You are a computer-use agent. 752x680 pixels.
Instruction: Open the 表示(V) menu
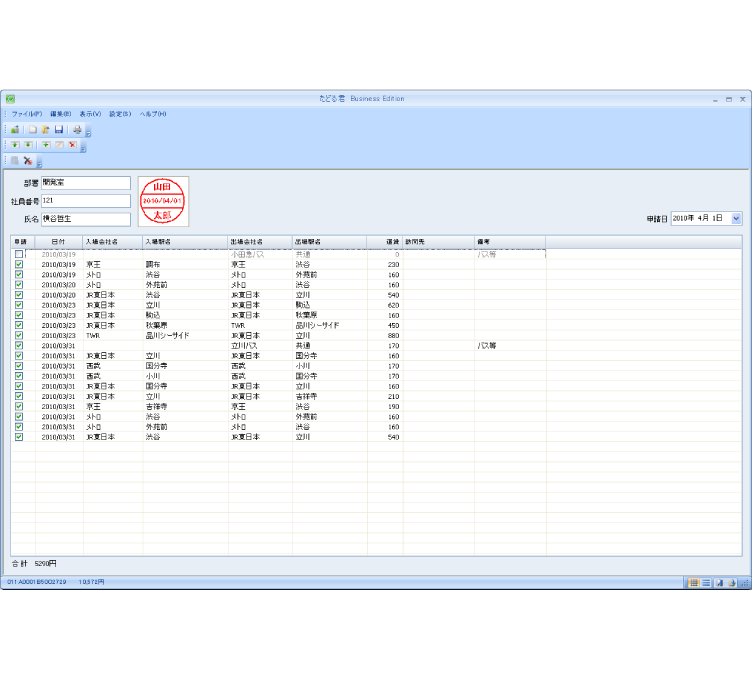tap(90, 114)
